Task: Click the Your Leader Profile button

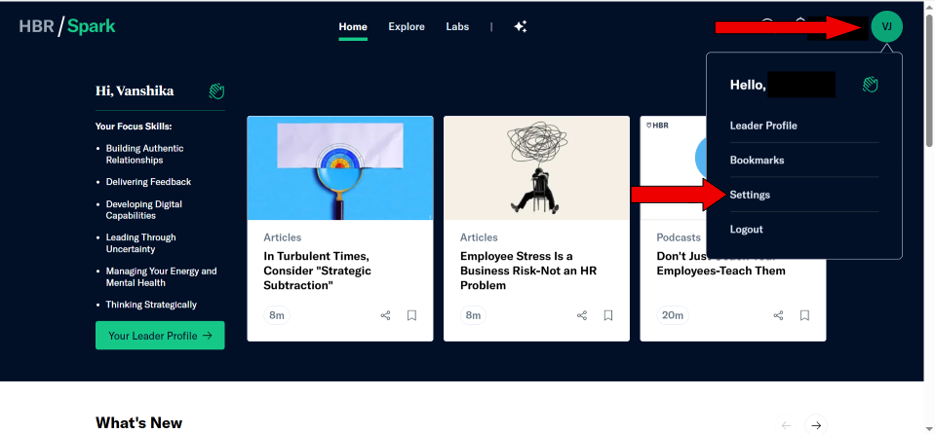Action: tap(160, 336)
